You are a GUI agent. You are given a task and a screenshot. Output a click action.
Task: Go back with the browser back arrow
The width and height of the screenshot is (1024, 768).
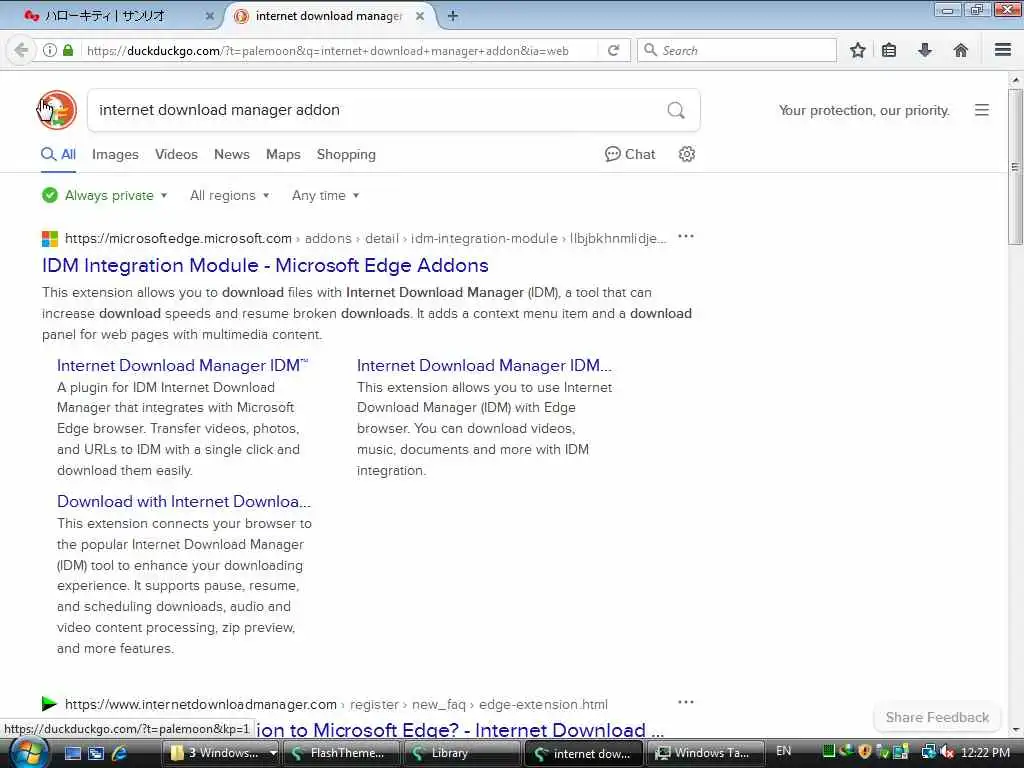click(21, 50)
